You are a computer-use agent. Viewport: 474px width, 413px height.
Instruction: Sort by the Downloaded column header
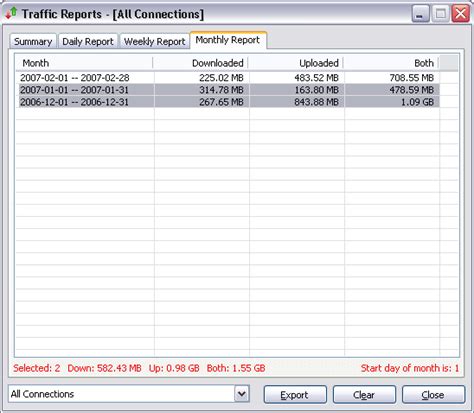pyautogui.click(x=201, y=63)
